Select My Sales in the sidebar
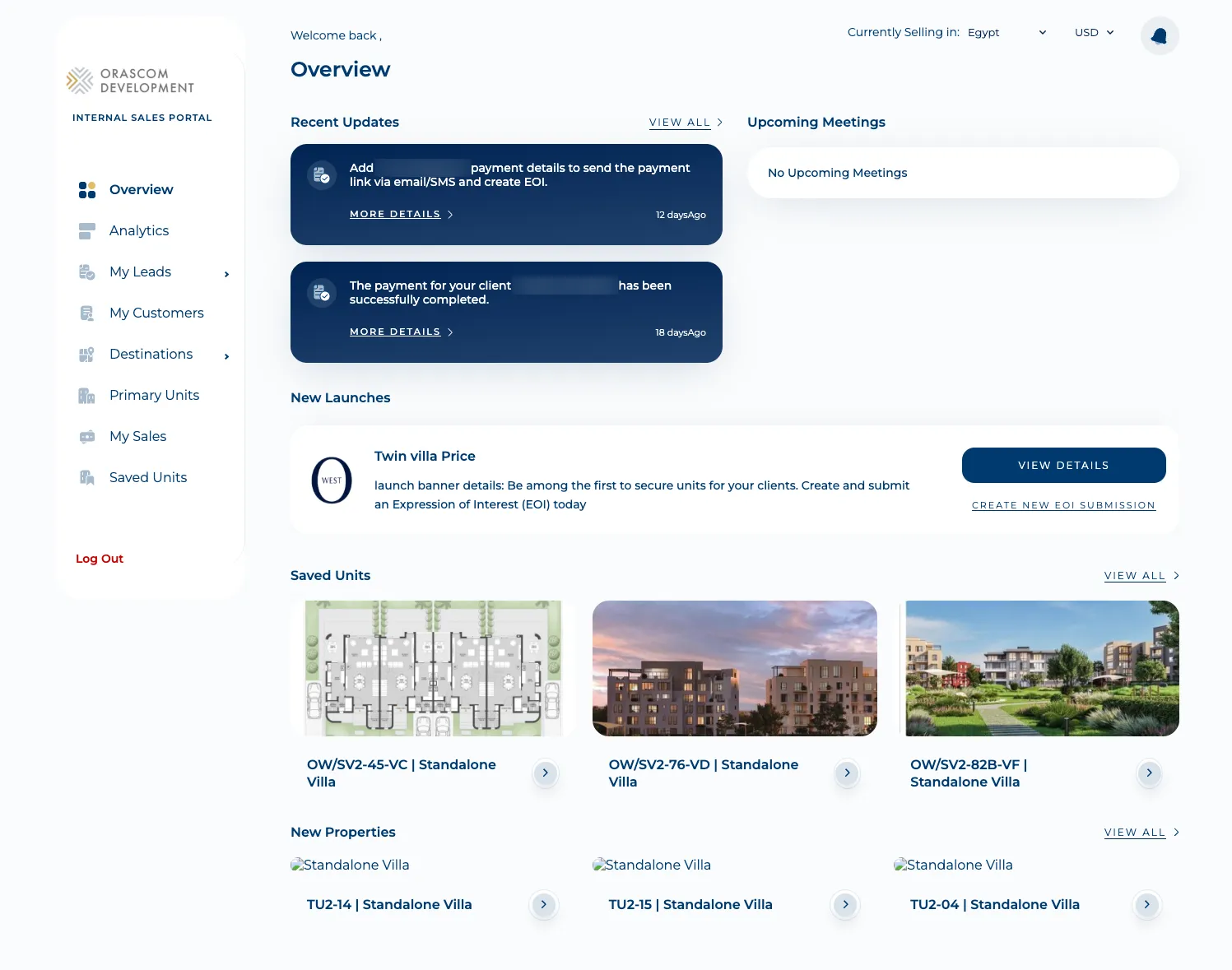Screen dimensions: 1232x970 [138, 437]
